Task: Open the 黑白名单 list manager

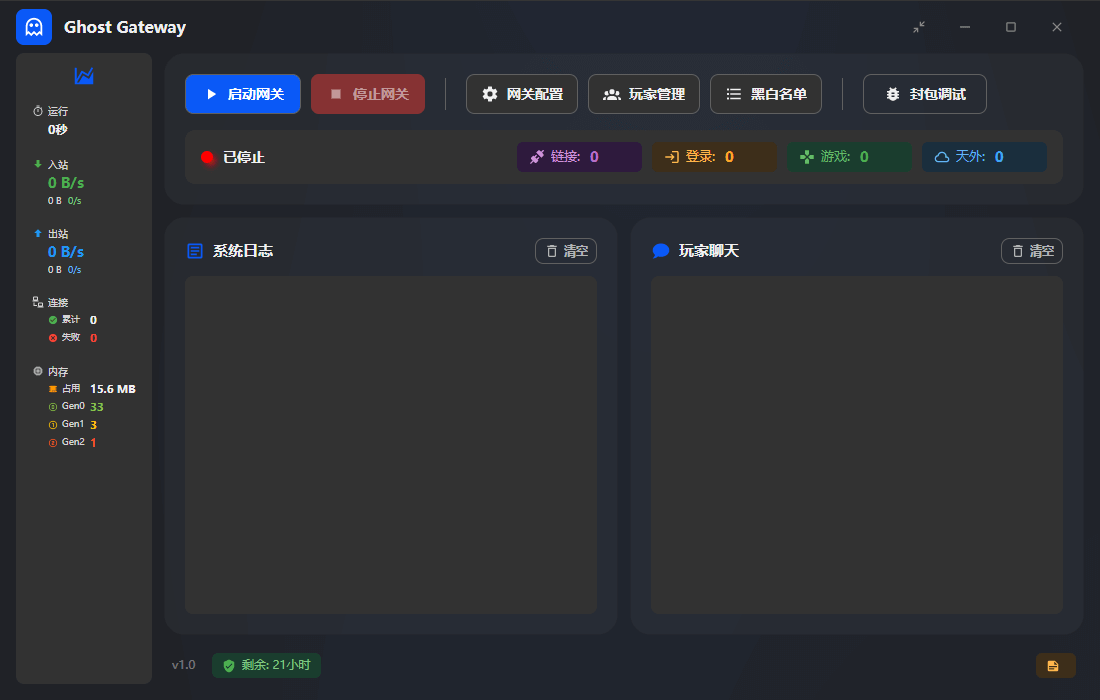Action: click(x=766, y=94)
